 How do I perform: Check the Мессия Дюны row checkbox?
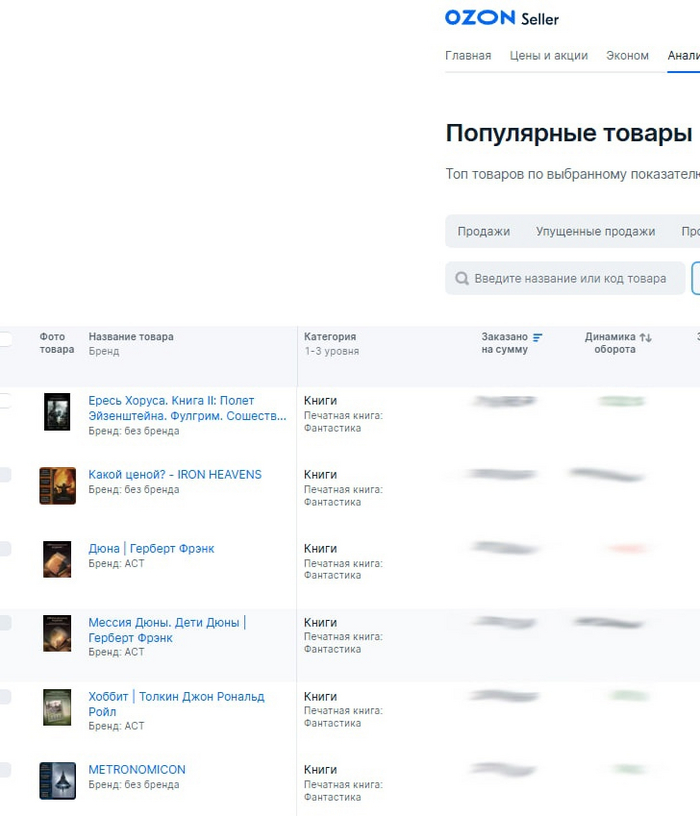pyautogui.click(x=5, y=622)
